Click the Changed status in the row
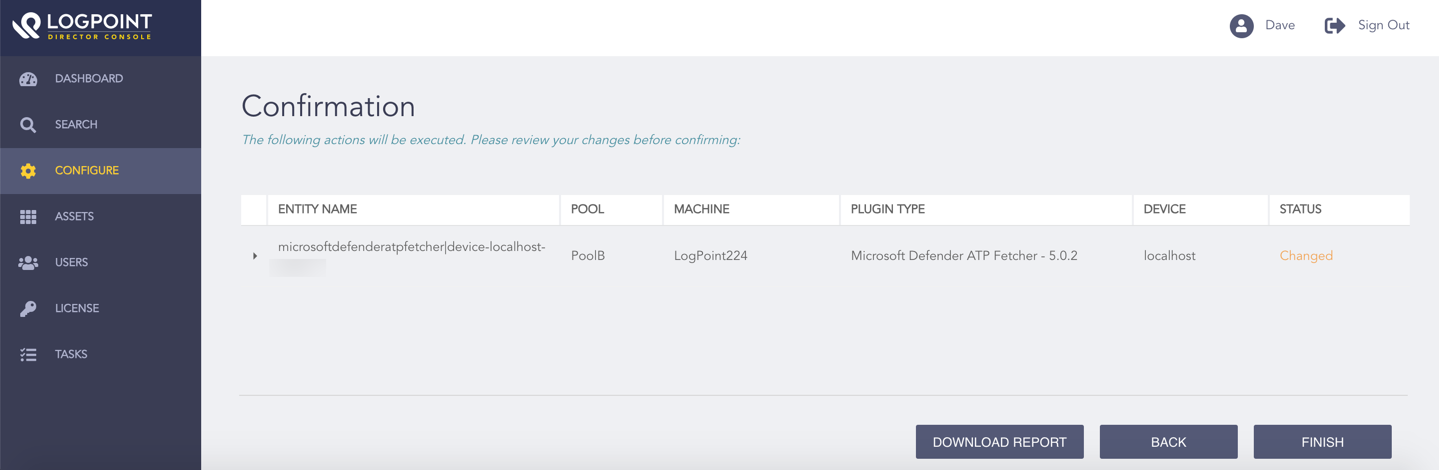Image resolution: width=1439 pixels, height=470 pixels. [x=1305, y=256]
